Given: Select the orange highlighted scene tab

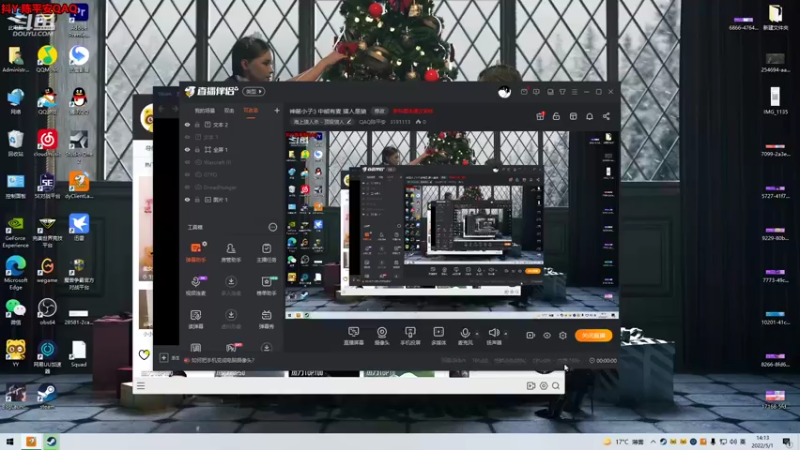Looking at the screenshot, I should point(251,111).
